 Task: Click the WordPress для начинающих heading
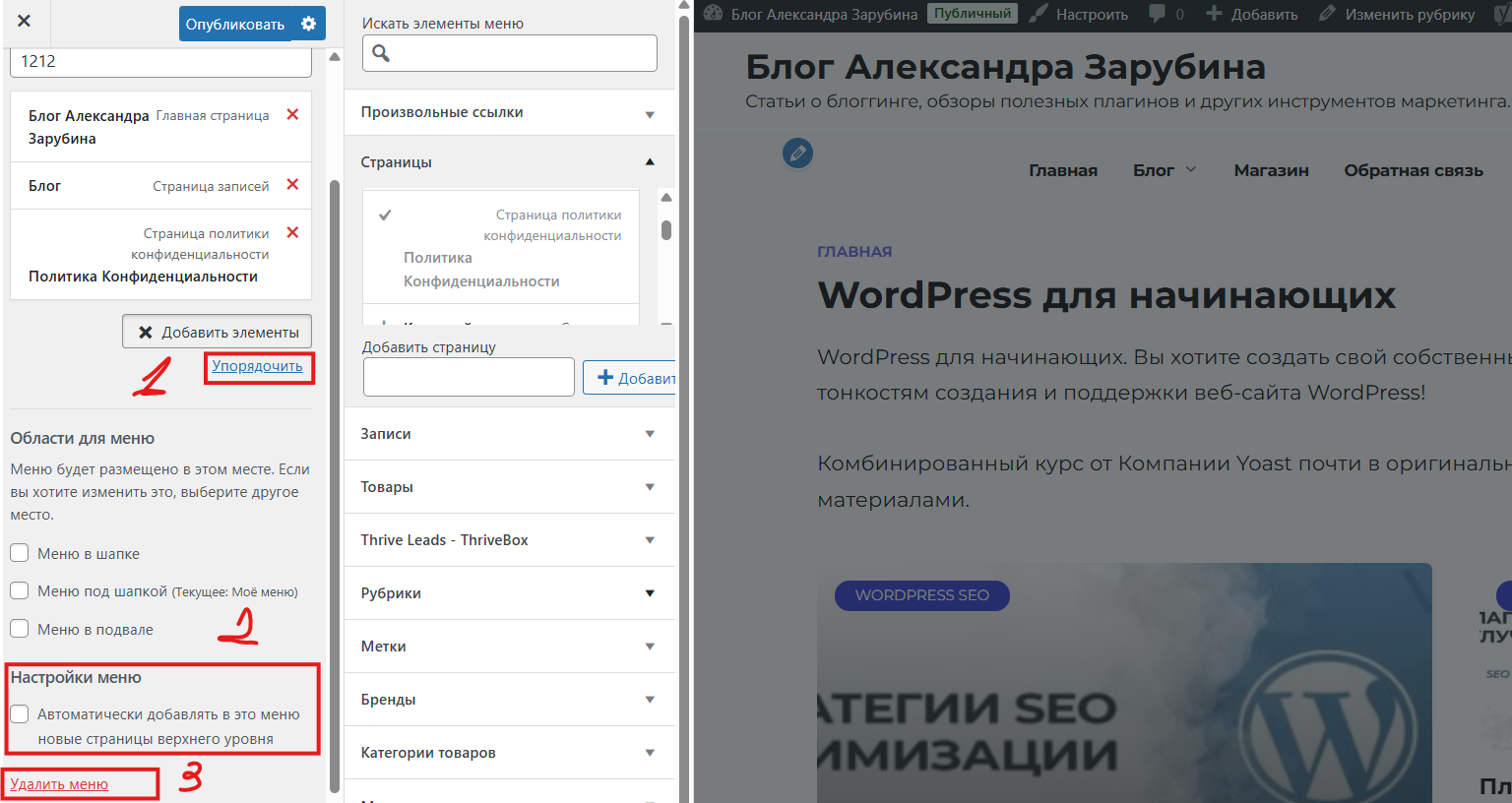click(1106, 295)
